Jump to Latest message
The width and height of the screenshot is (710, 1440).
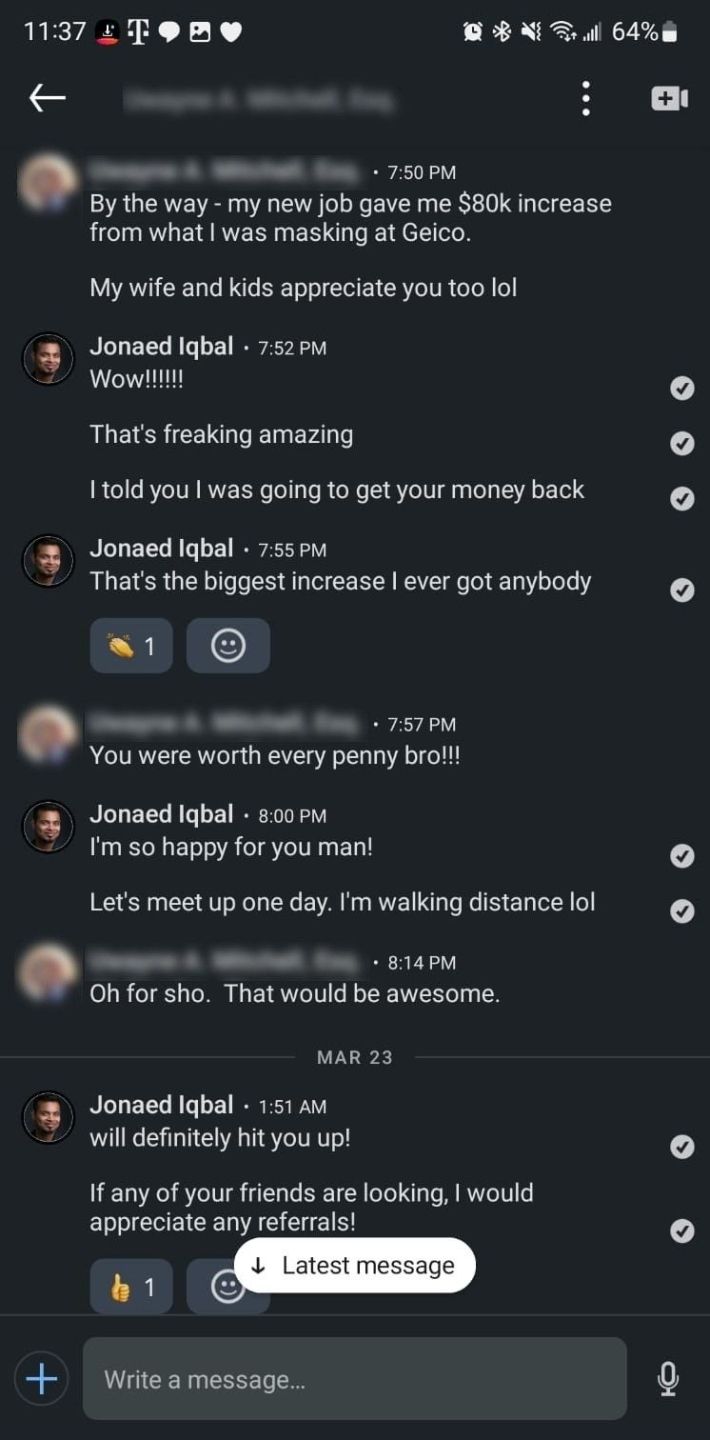tap(355, 1265)
